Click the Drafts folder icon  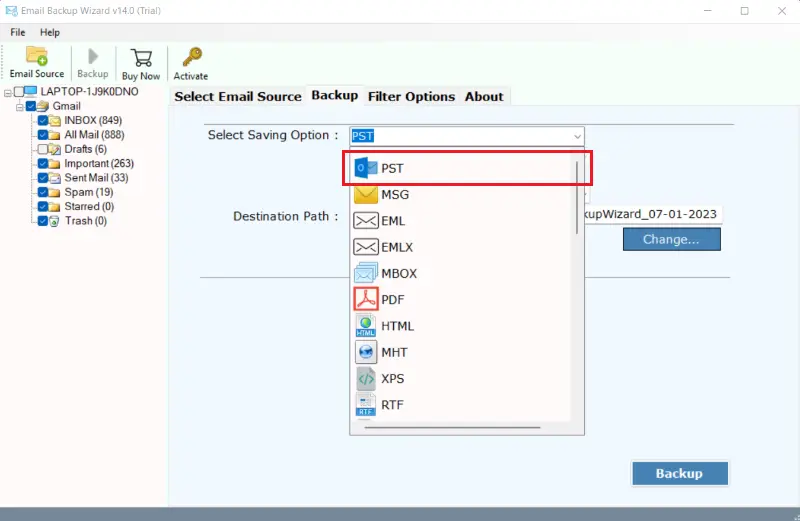click(x=54, y=150)
